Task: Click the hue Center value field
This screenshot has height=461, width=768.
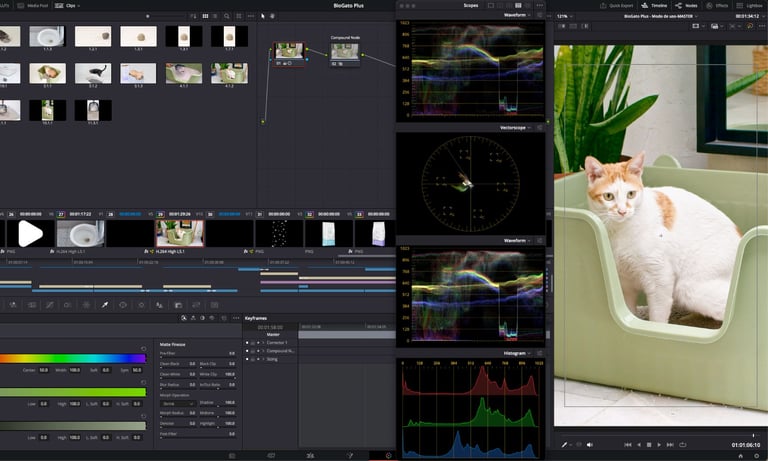Action: coord(44,370)
